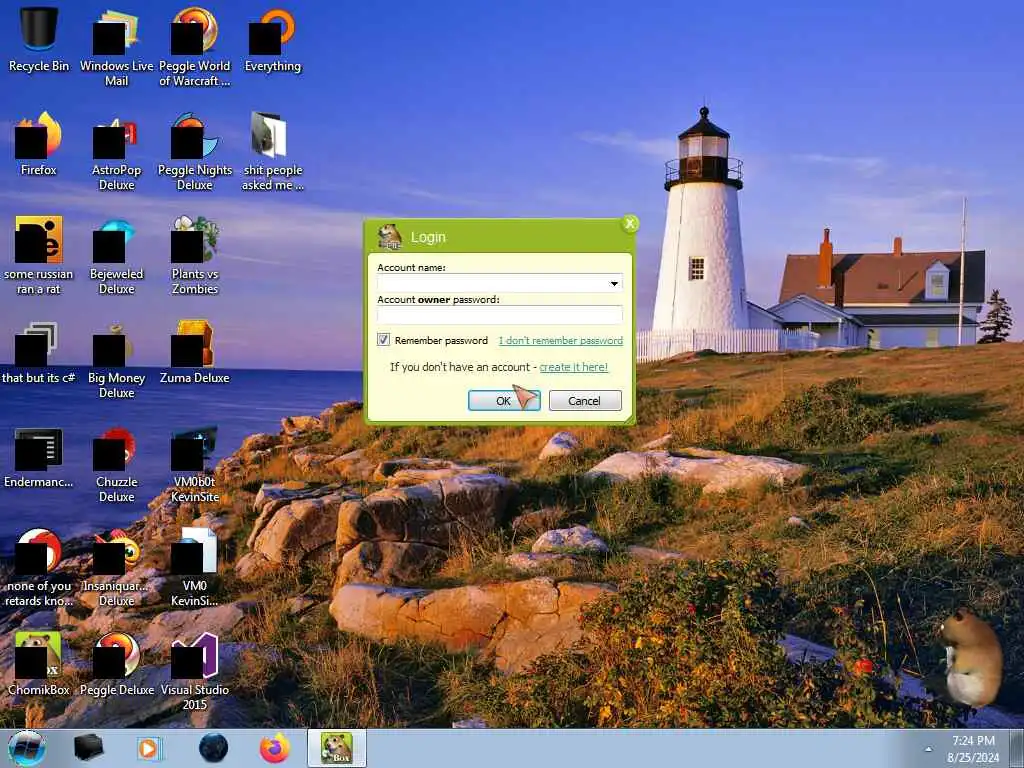Click the Account owner password field
Screen dimensions: 1024x768
(500, 315)
